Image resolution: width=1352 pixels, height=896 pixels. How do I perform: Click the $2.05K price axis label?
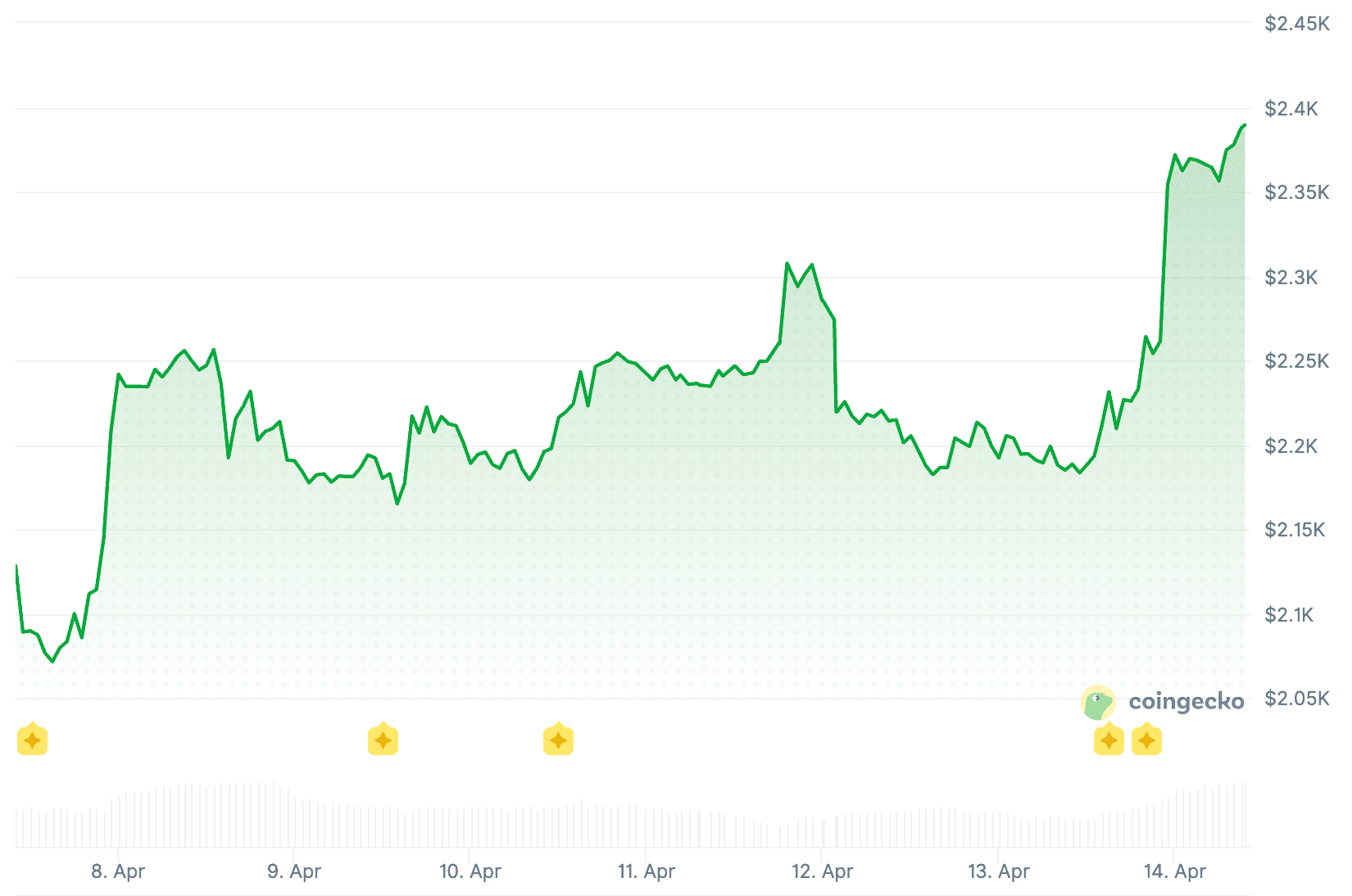[x=1297, y=699]
